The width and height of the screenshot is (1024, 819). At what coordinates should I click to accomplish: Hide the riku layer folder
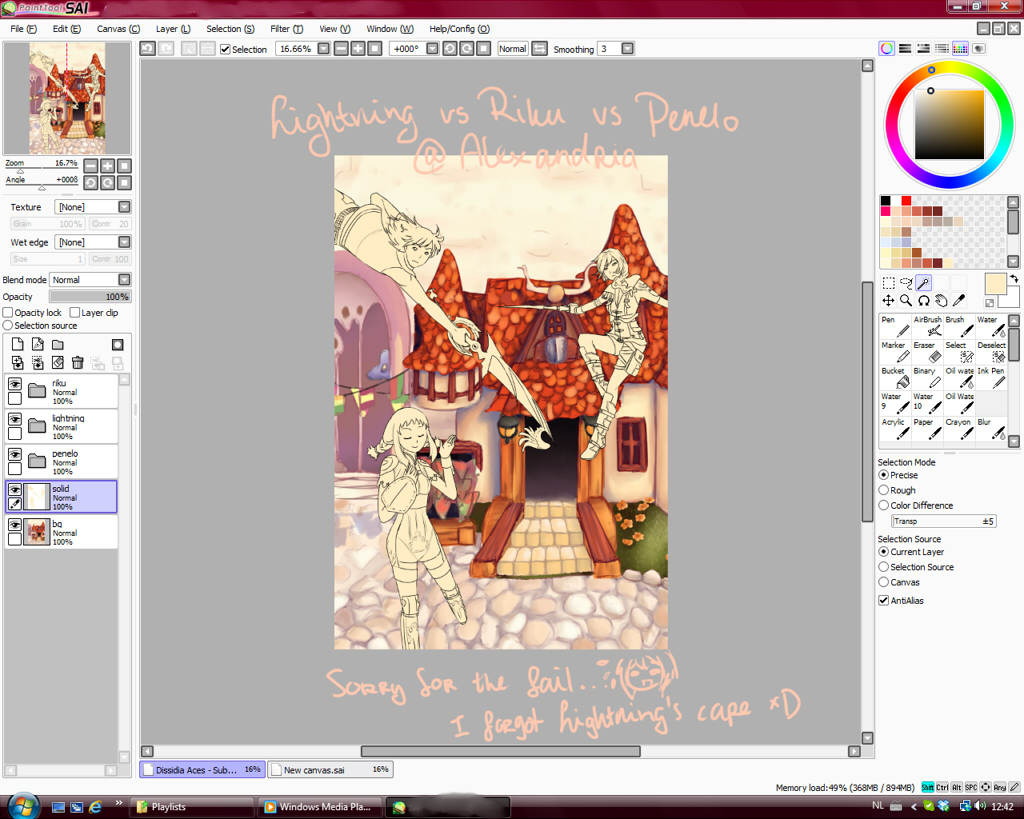pos(15,384)
